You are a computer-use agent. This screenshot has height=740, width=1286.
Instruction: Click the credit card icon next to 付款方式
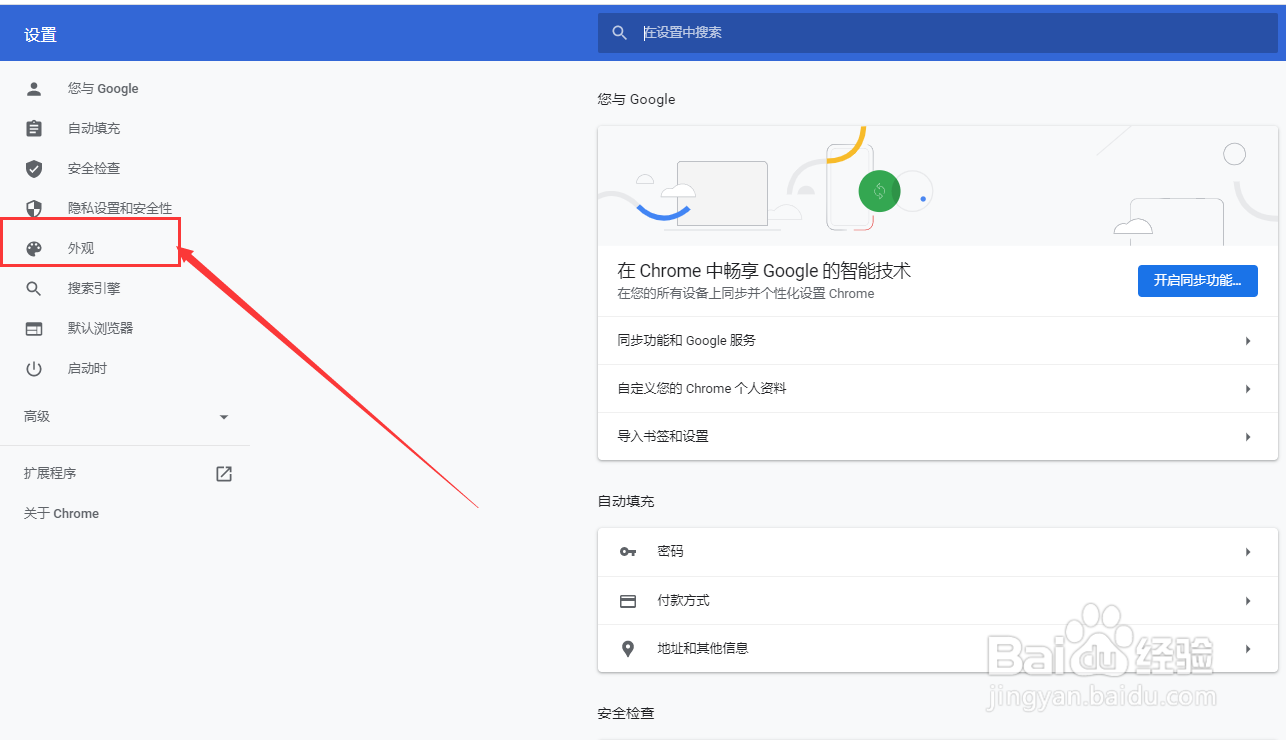(628, 601)
